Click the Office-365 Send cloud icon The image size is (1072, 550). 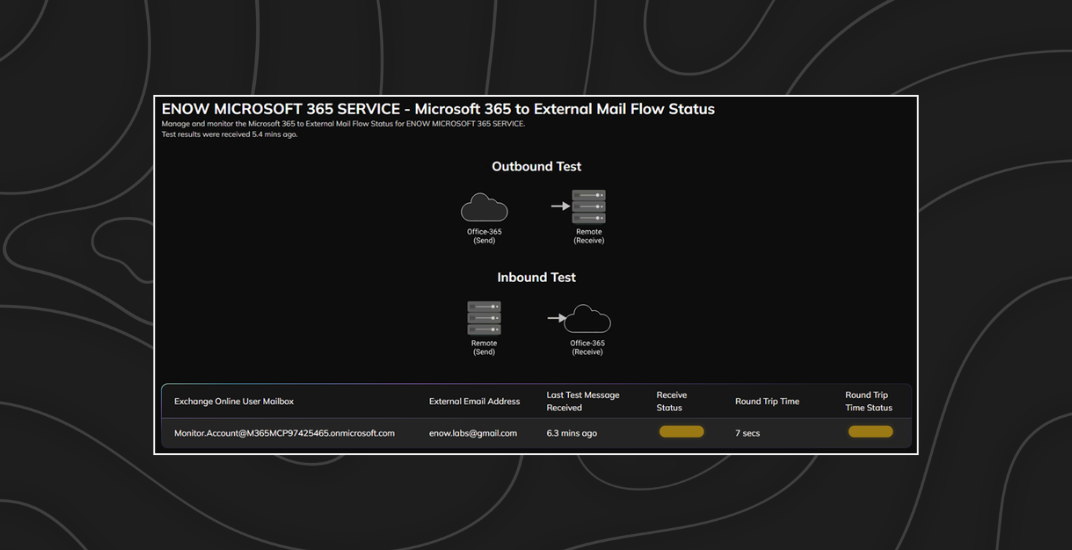tap(484, 207)
